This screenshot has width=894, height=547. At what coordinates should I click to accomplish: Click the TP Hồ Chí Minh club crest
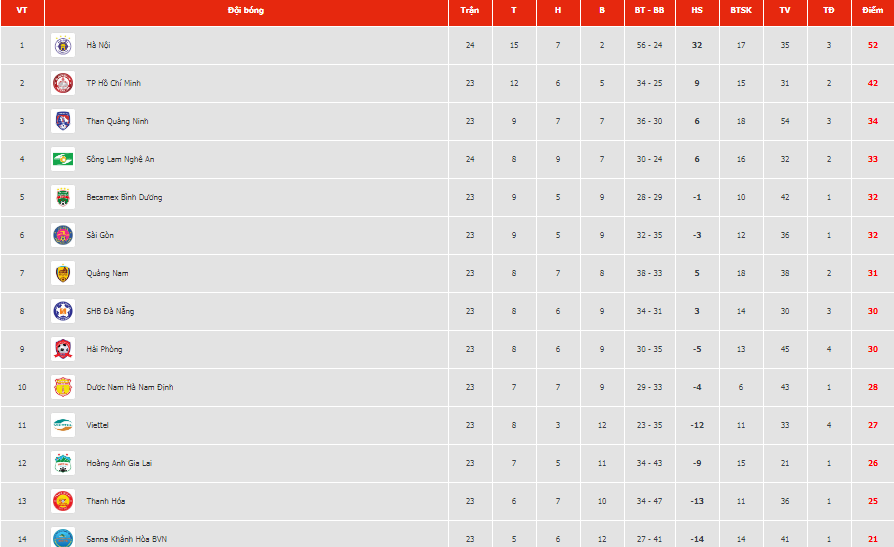63,83
